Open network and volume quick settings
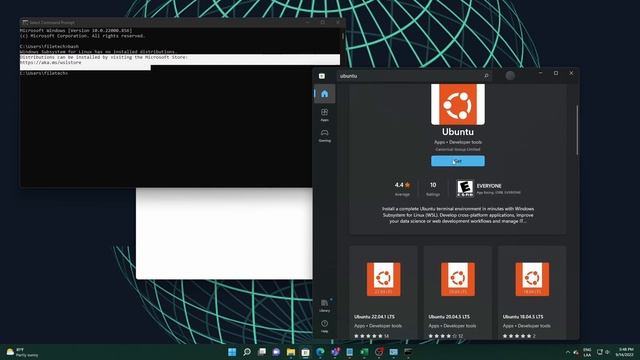Screen dimensions: 640x360 tap(603, 352)
